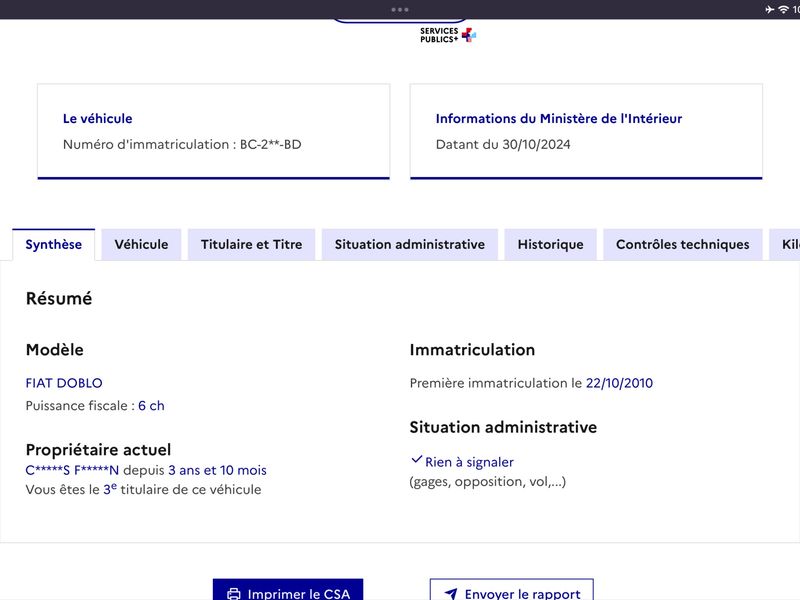The height and width of the screenshot is (600, 800).
Task: Click the Services Publics+ logo
Action: (448, 35)
